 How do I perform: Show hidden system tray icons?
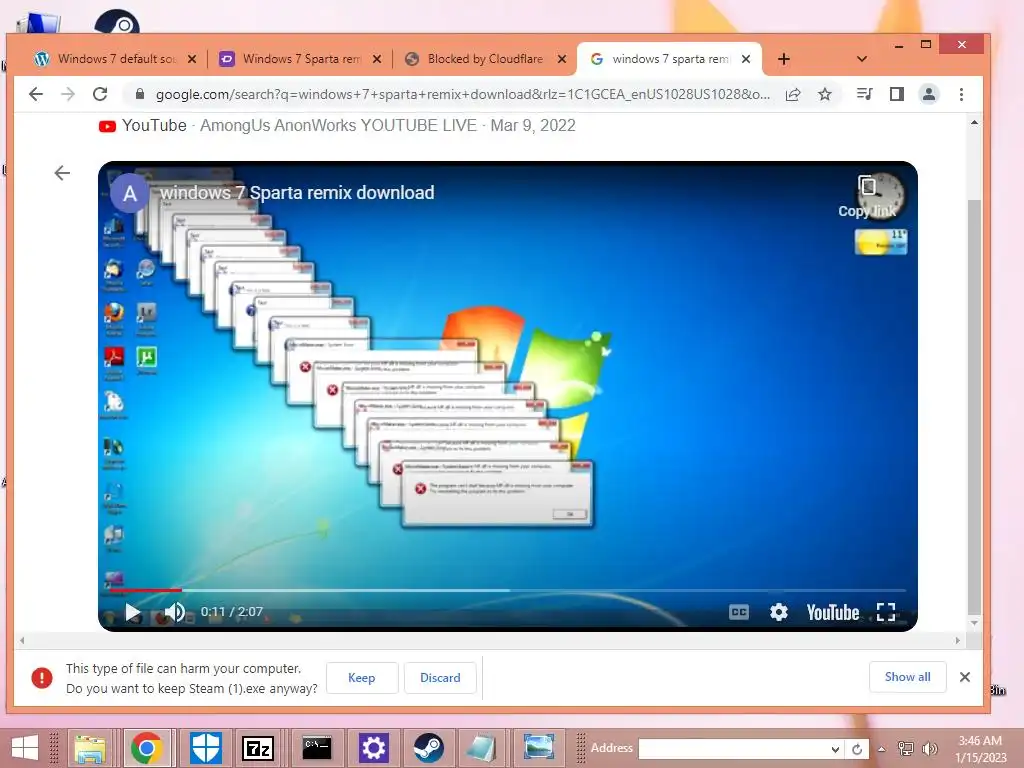click(882, 749)
